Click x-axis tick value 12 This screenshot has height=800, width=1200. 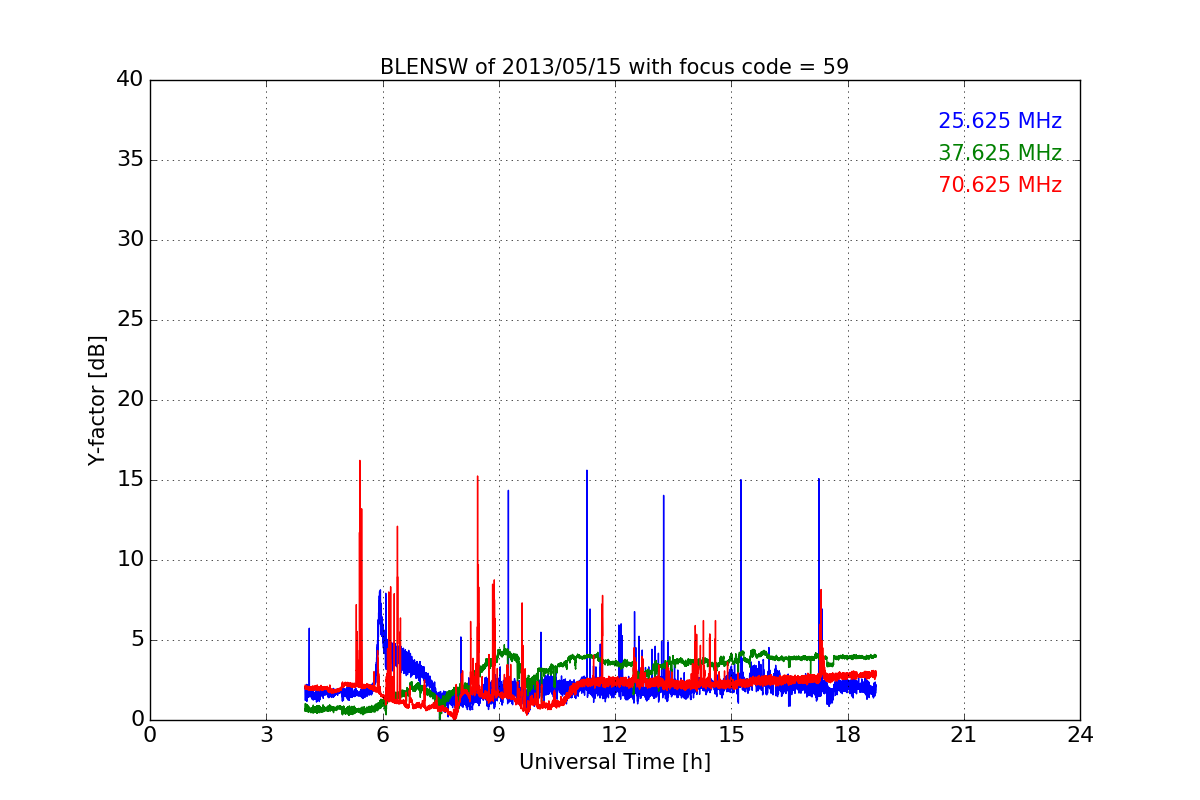coord(615,735)
